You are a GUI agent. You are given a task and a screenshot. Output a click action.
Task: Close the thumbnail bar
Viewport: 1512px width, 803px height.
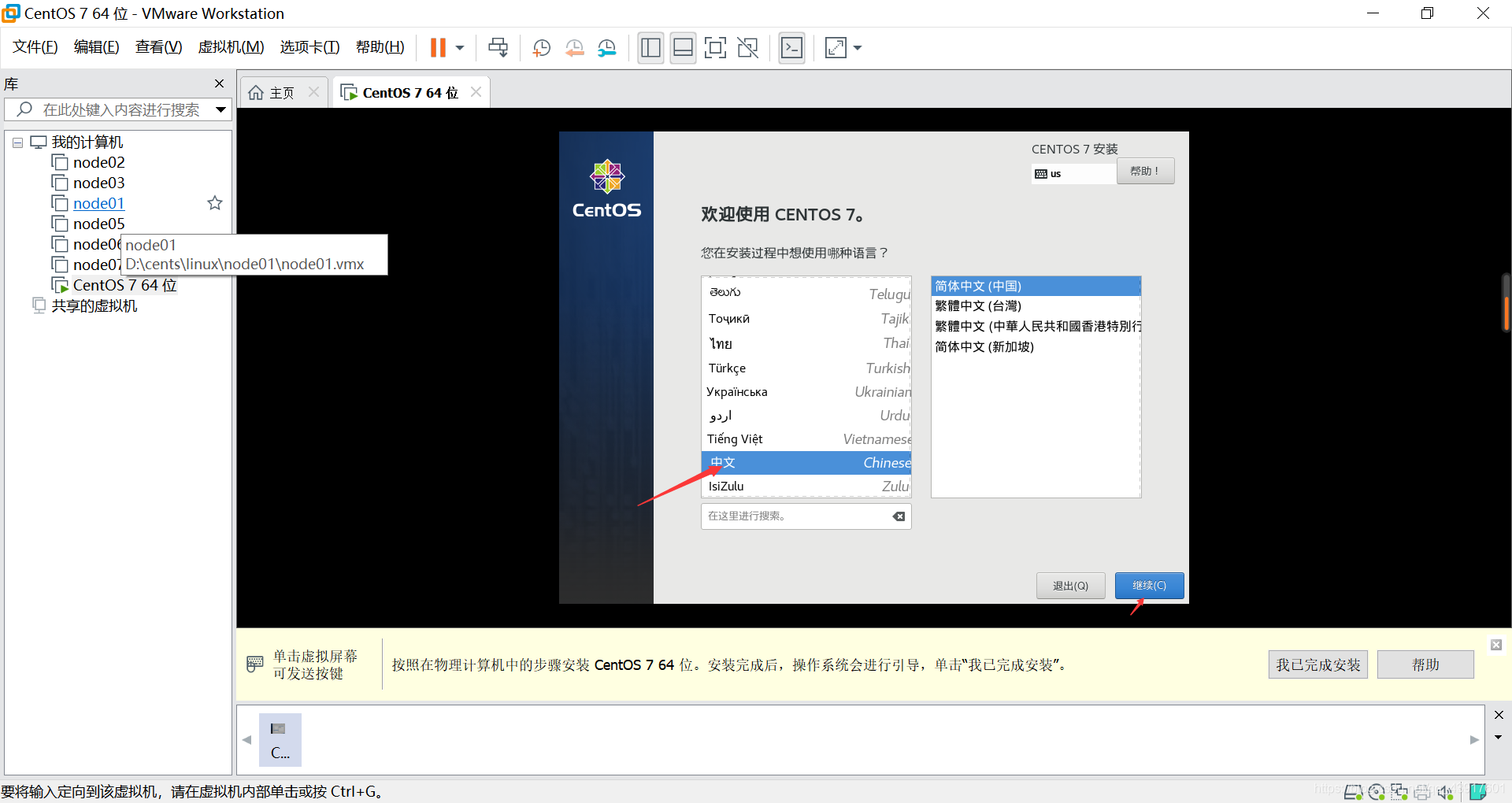coord(1499,715)
